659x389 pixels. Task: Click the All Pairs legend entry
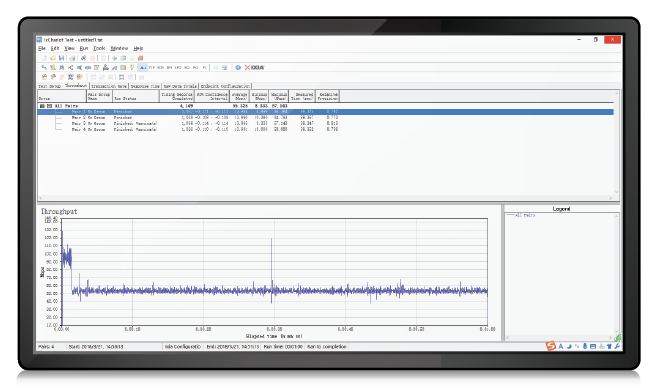coord(521,215)
